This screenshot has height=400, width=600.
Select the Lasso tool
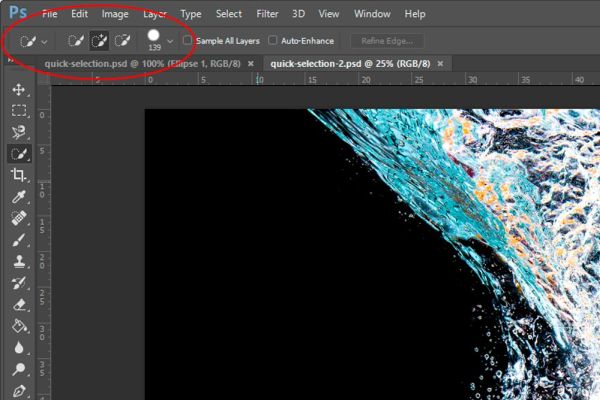click(18, 132)
